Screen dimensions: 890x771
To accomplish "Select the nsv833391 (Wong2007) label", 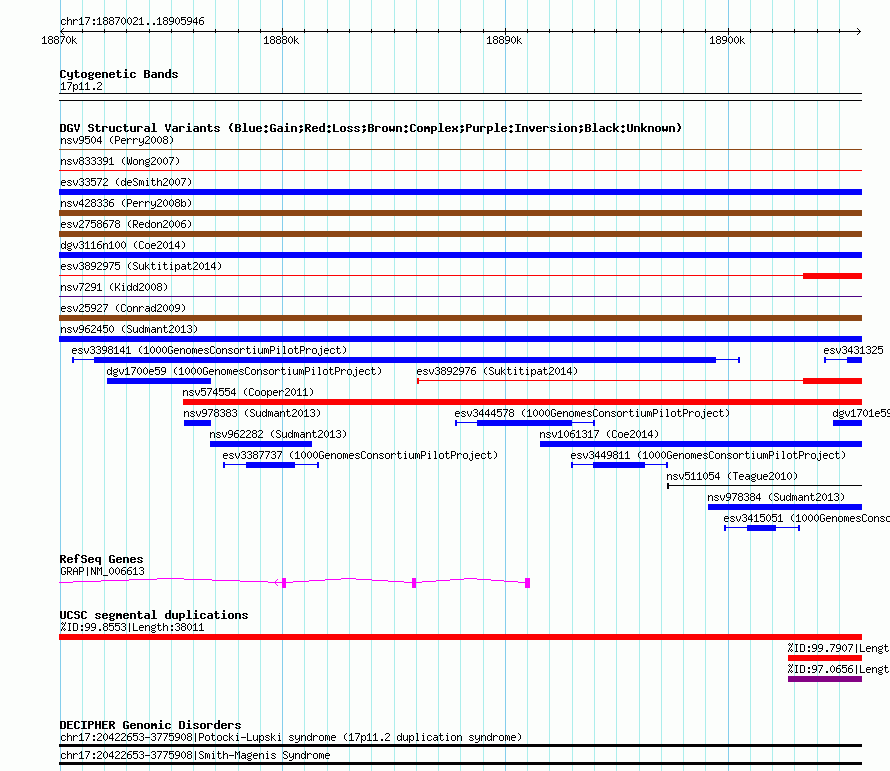I will (120, 161).
